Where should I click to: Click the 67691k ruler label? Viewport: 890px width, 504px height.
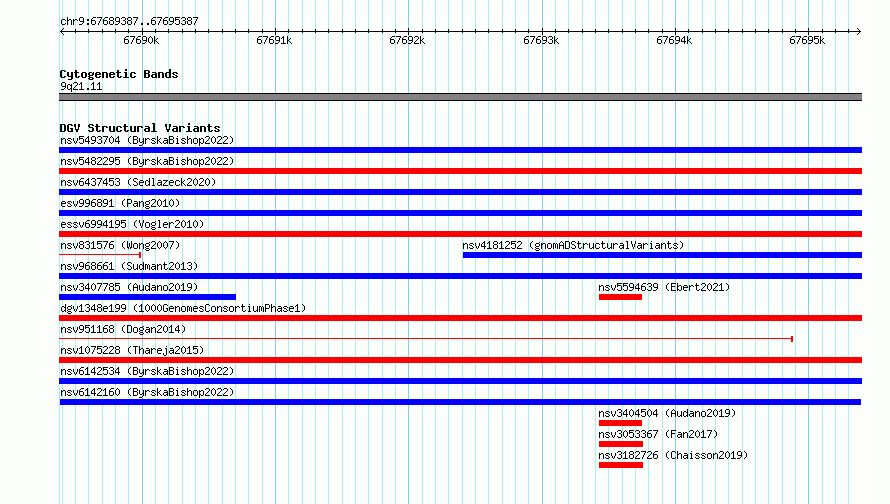274,40
